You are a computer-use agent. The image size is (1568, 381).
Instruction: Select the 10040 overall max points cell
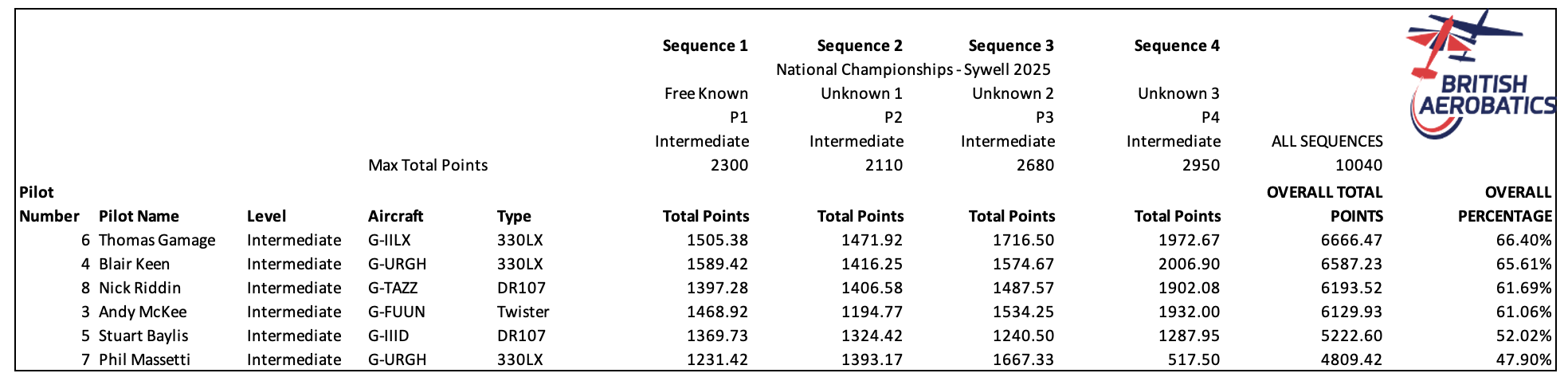point(1359,165)
